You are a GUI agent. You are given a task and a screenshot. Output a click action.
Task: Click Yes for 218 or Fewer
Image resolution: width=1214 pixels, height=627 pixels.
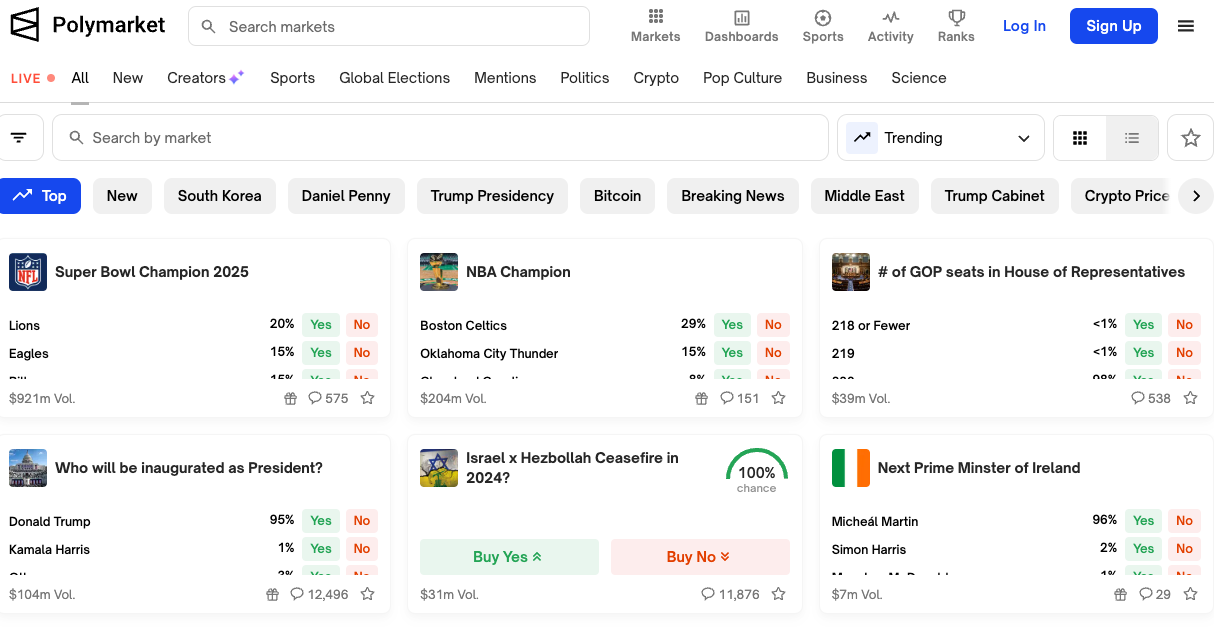click(1144, 324)
